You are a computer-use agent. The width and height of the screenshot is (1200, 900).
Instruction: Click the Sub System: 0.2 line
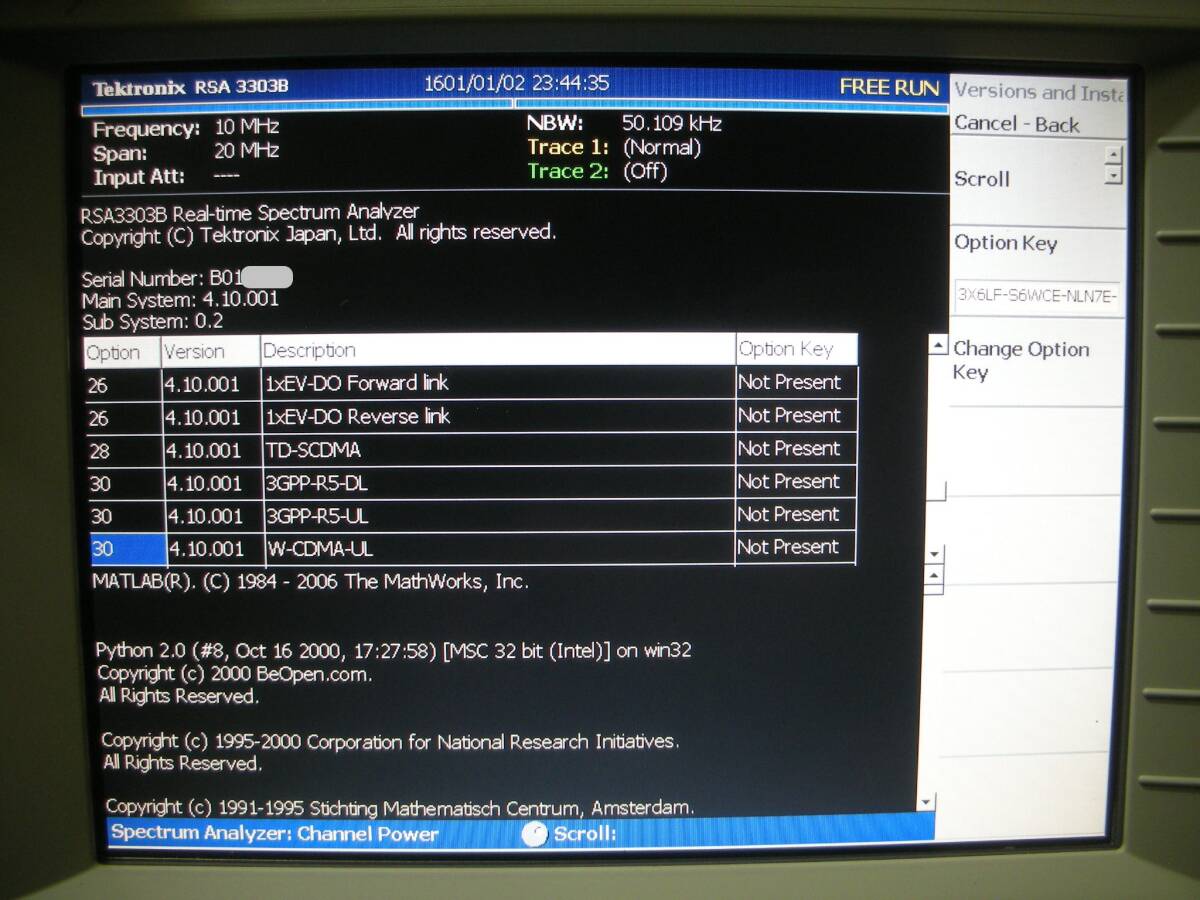[x=152, y=322]
